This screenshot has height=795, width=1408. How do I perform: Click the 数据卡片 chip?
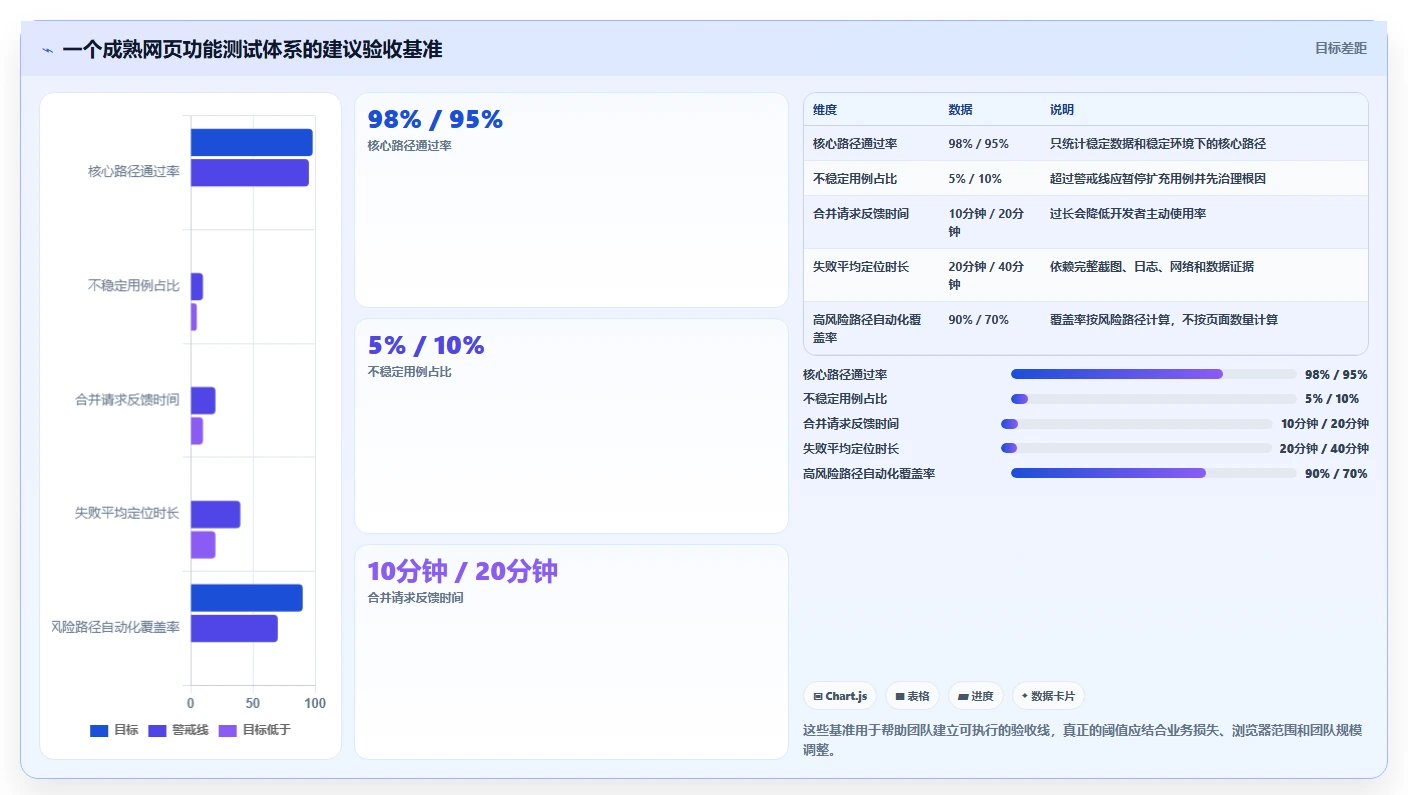point(1048,696)
